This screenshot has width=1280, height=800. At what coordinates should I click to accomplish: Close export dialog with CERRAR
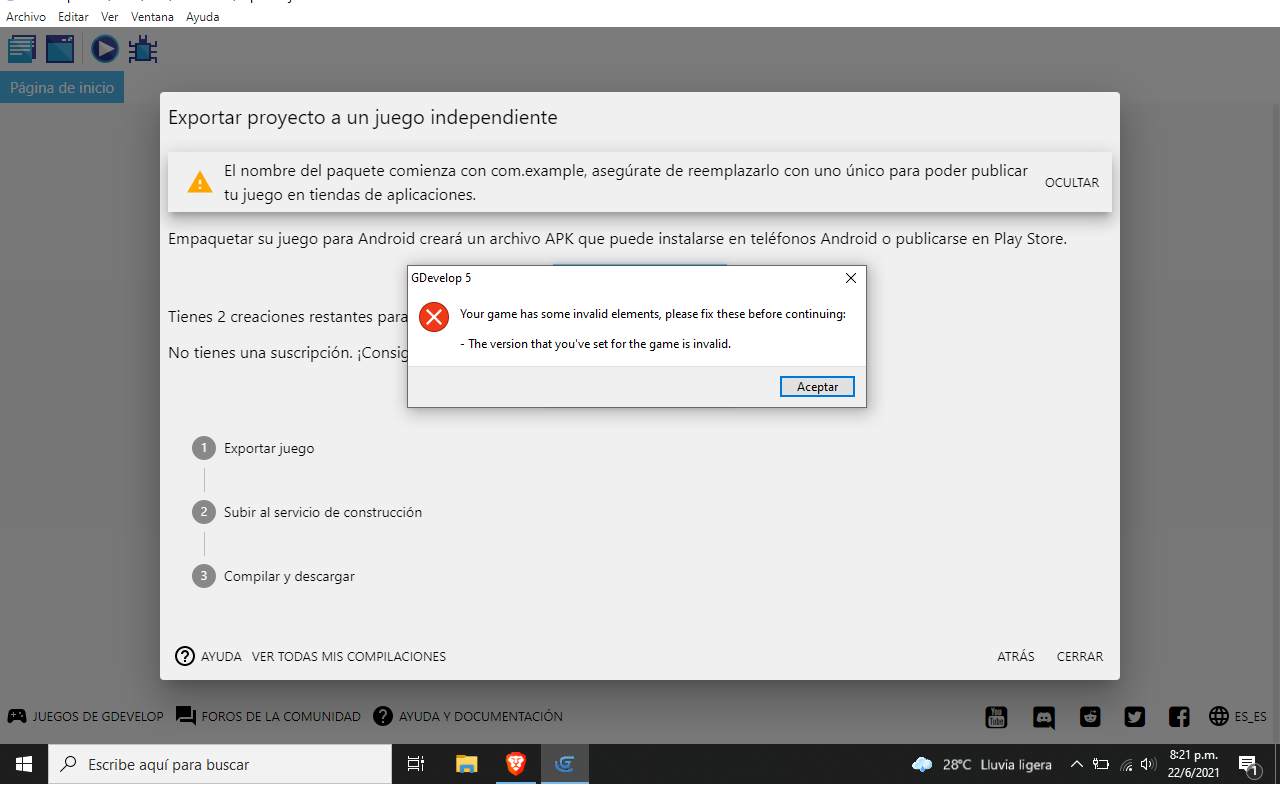(x=1080, y=657)
